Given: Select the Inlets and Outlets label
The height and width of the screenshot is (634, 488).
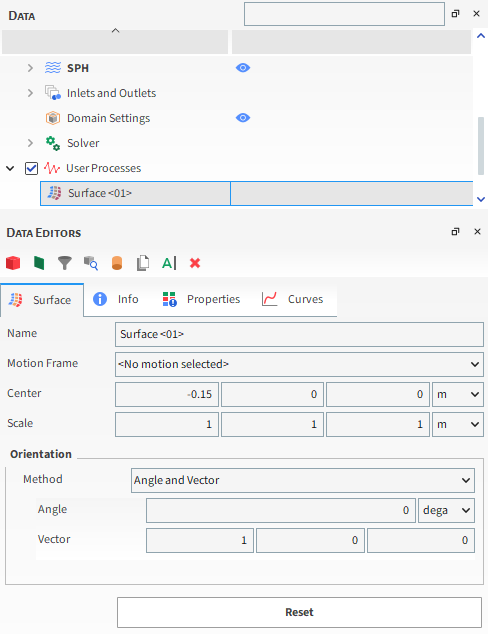Looking at the screenshot, I should (x=112, y=93).
